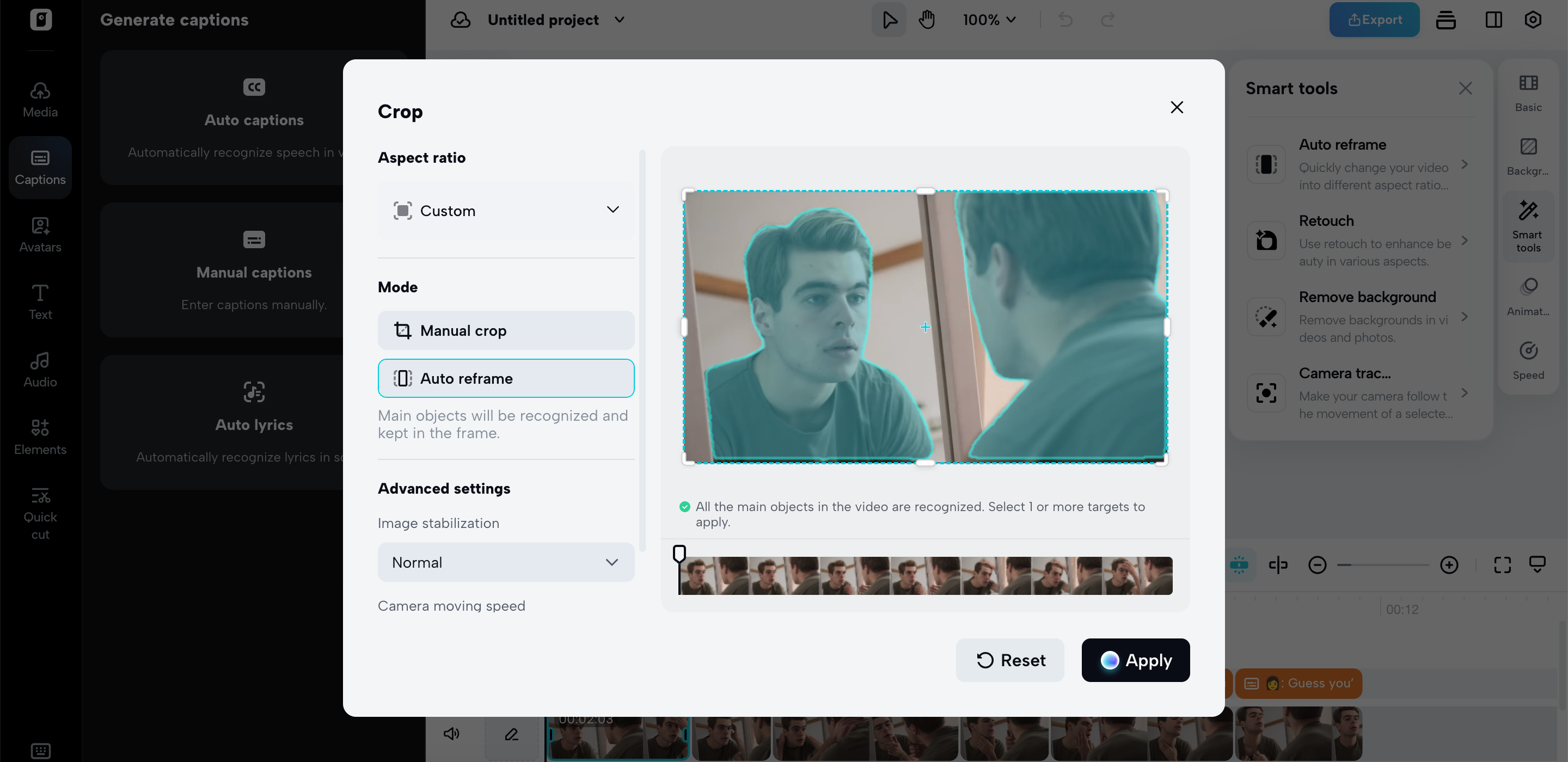Image resolution: width=1568 pixels, height=762 pixels.
Task: Open the Custom aspect ratio dropdown
Action: (505, 211)
